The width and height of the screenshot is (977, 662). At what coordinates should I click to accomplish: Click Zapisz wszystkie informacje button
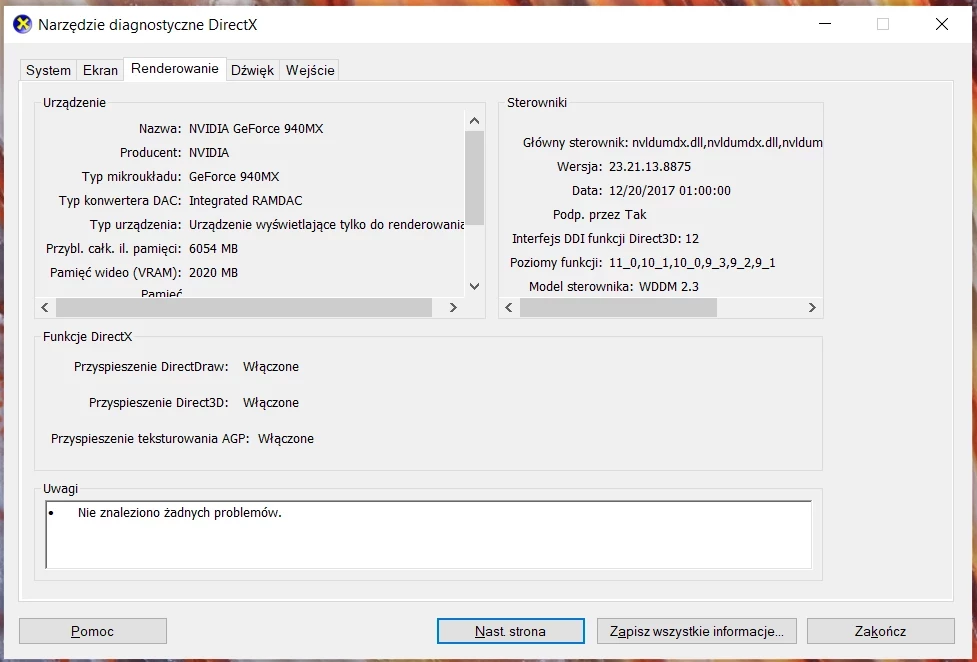[697, 631]
